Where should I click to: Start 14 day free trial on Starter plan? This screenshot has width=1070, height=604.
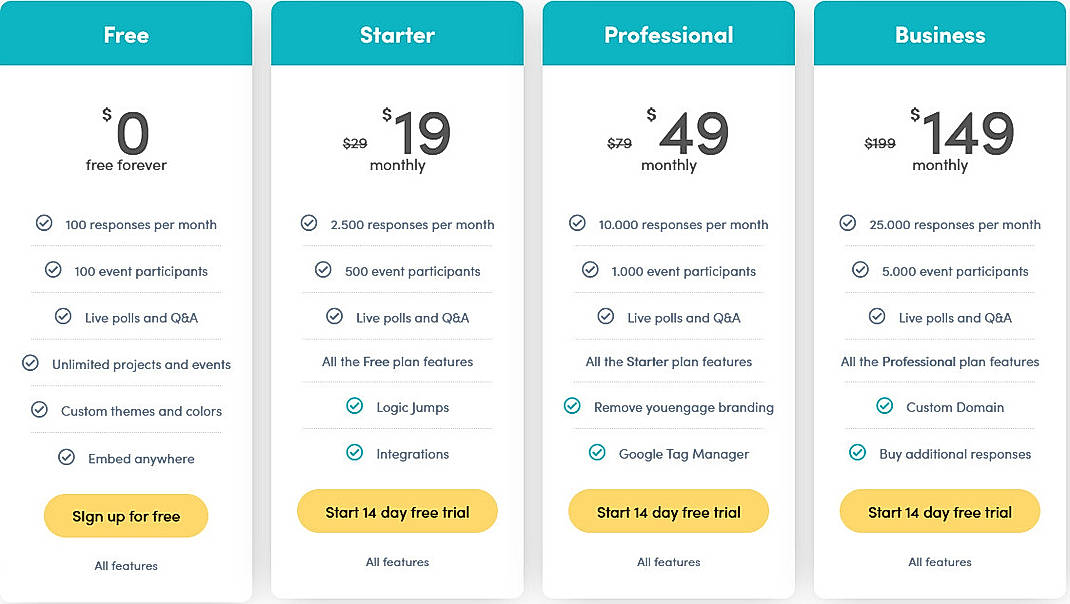click(x=397, y=510)
